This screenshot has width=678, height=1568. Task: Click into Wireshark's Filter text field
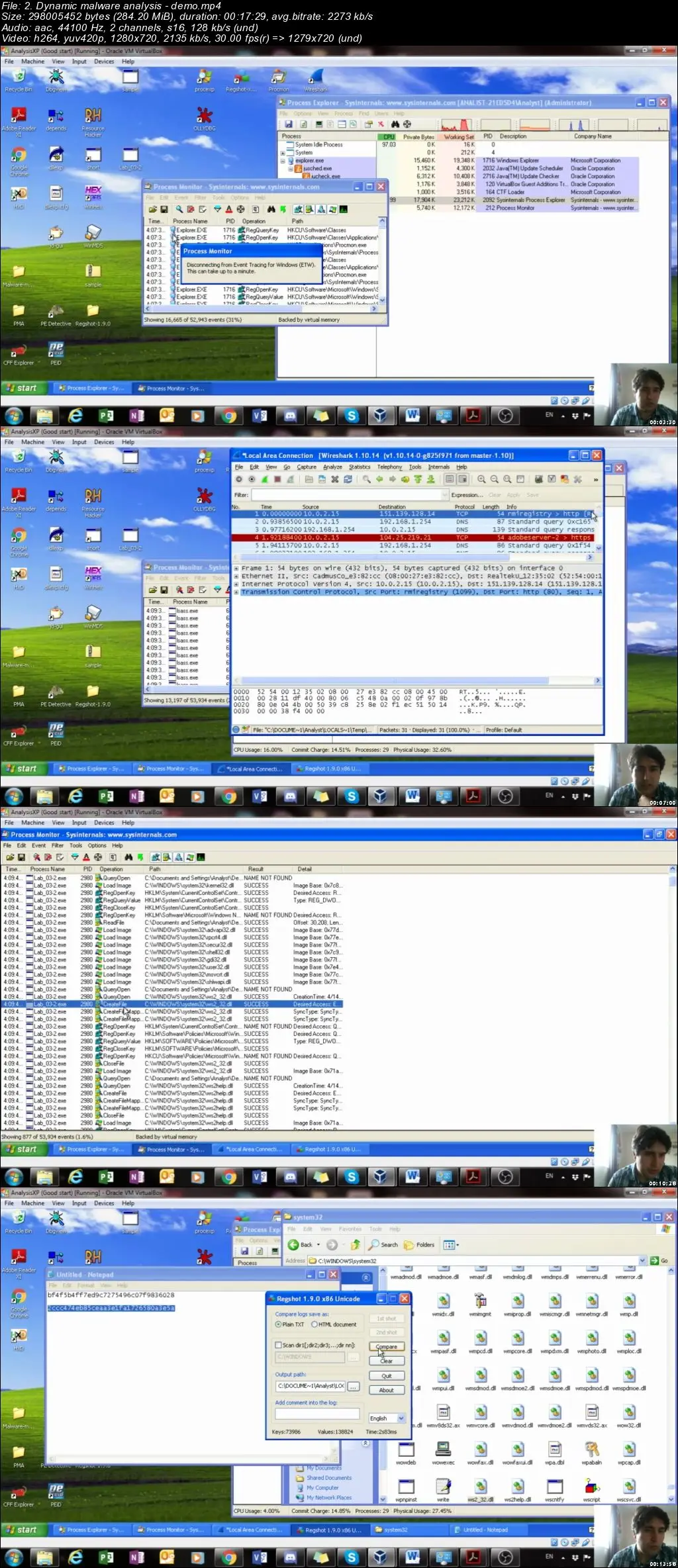[346, 494]
